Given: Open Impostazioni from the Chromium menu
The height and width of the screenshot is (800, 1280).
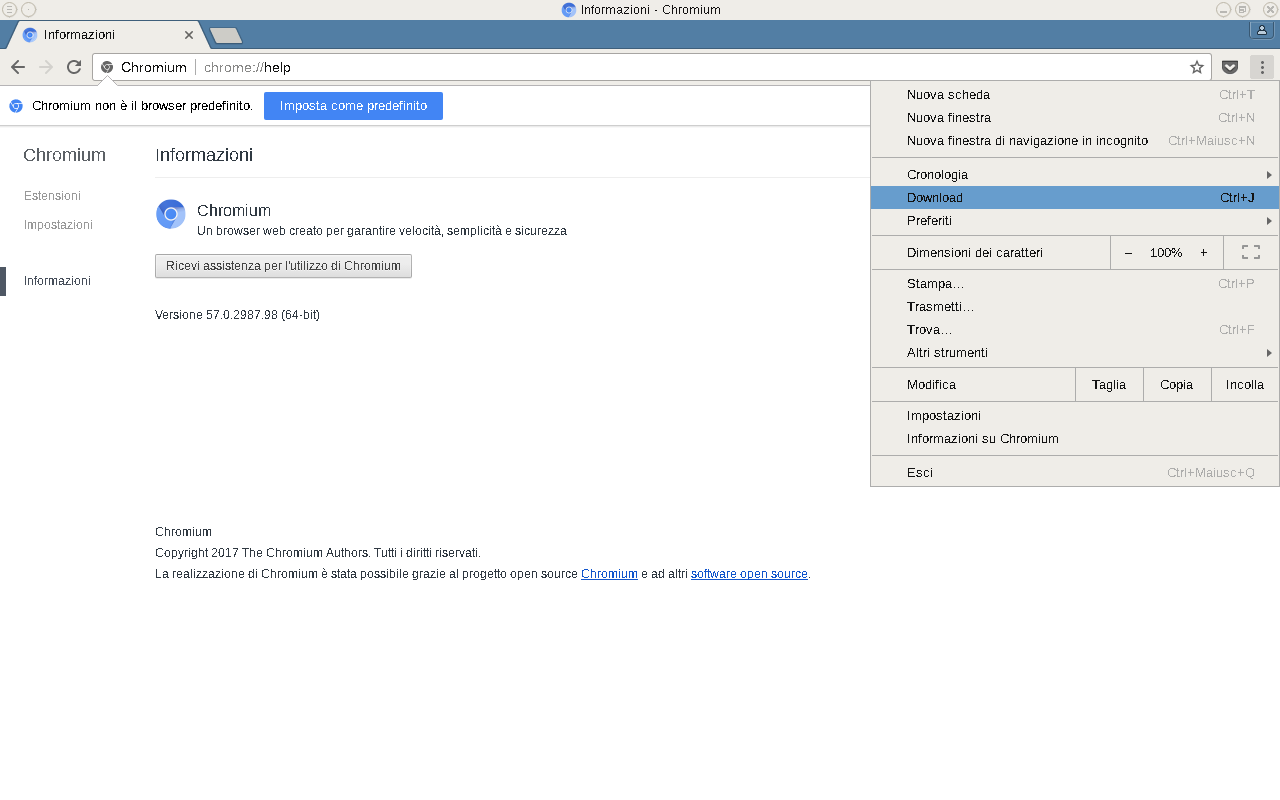Looking at the screenshot, I should 1075,416.
